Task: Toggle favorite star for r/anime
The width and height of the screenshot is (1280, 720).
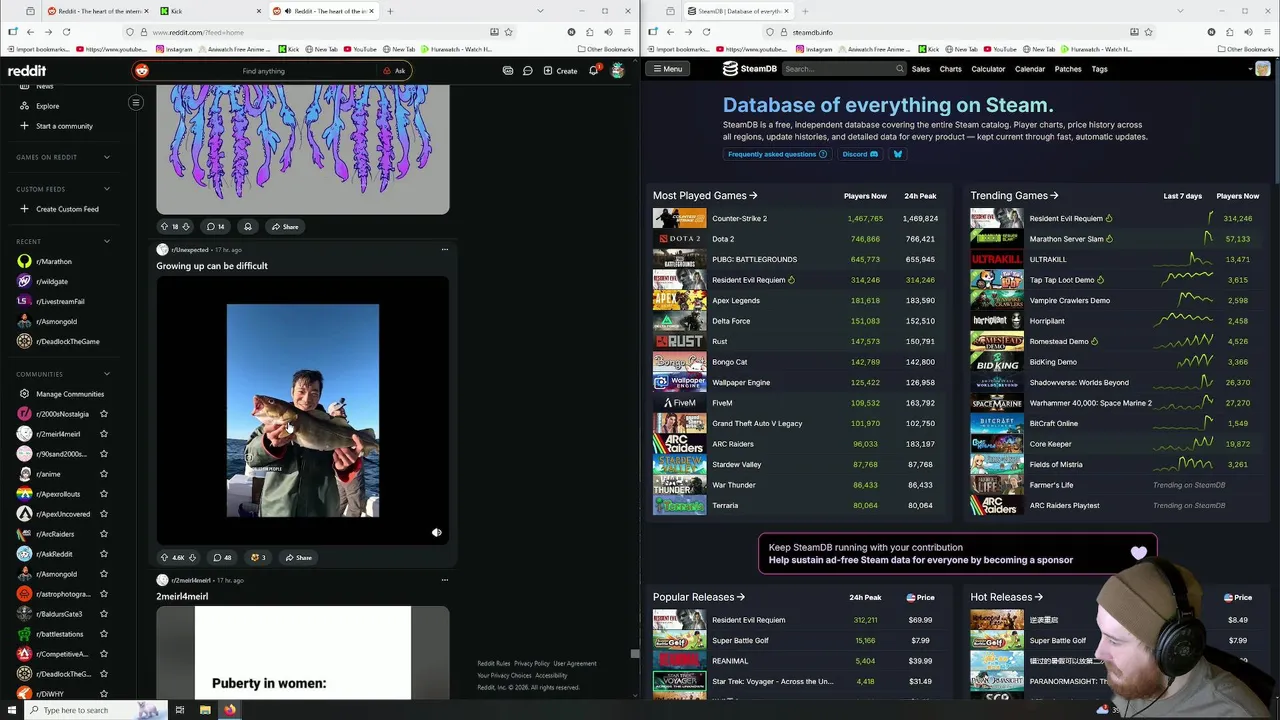Action: [x=103, y=474]
